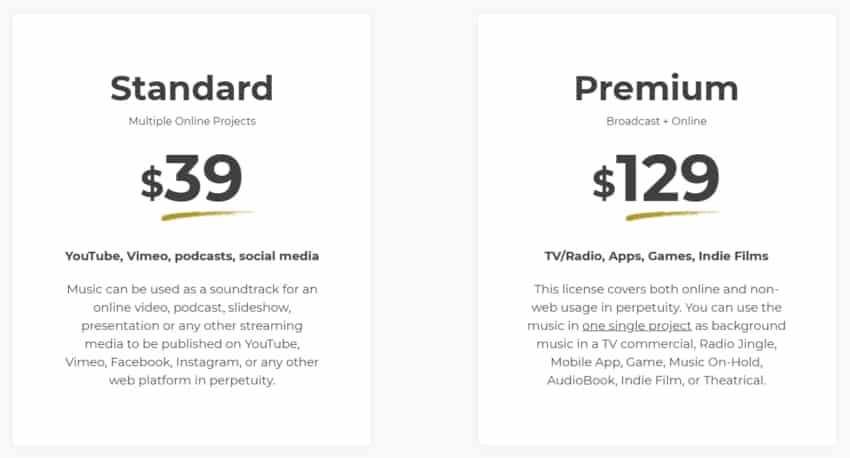This screenshot has height=458, width=850.
Task: Click the gold brush stroke under $39
Action: [x=207, y=214]
